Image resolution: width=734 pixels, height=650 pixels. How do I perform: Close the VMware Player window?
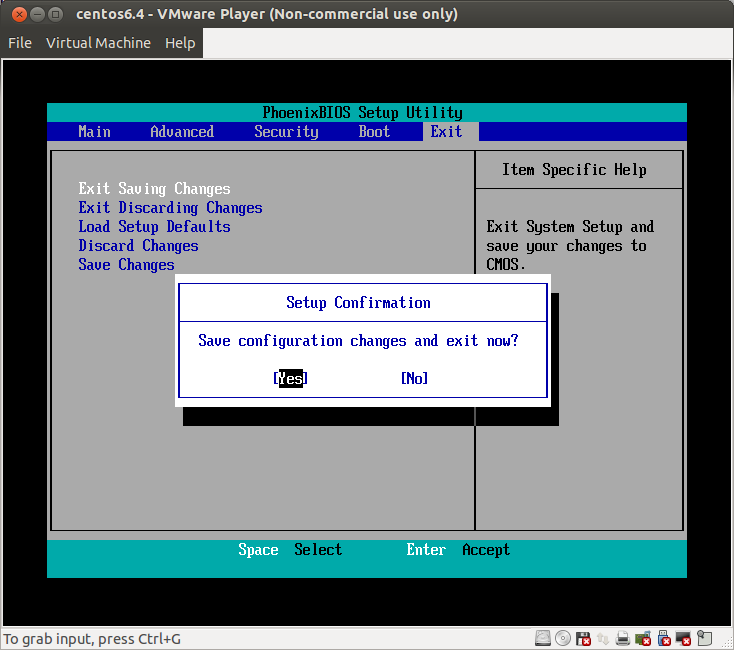(19, 15)
